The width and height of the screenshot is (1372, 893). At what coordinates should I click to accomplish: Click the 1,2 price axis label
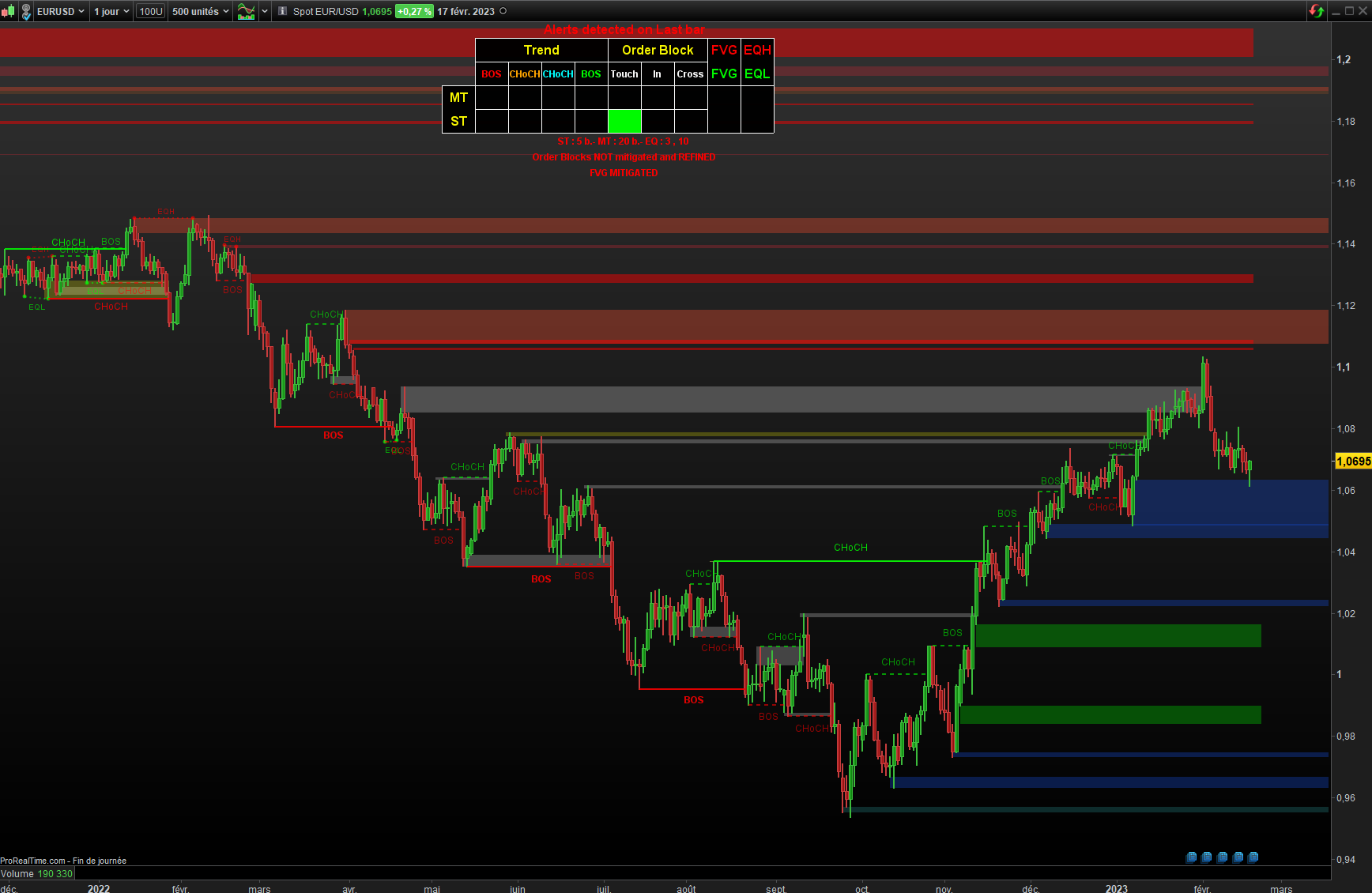pyautogui.click(x=1344, y=59)
